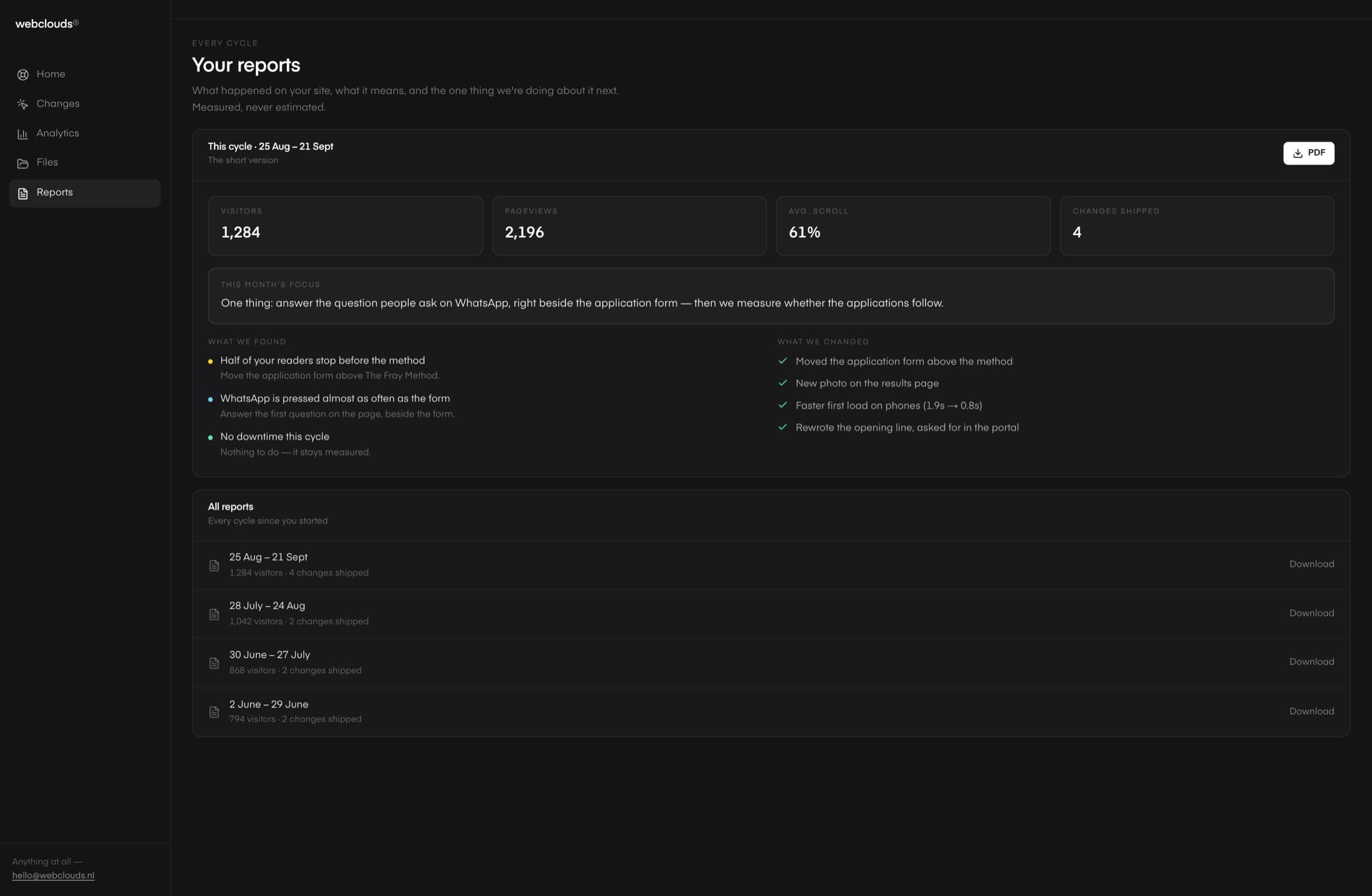Click yellow dot beside 'Half of your readers'

click(x=210, y=361)
